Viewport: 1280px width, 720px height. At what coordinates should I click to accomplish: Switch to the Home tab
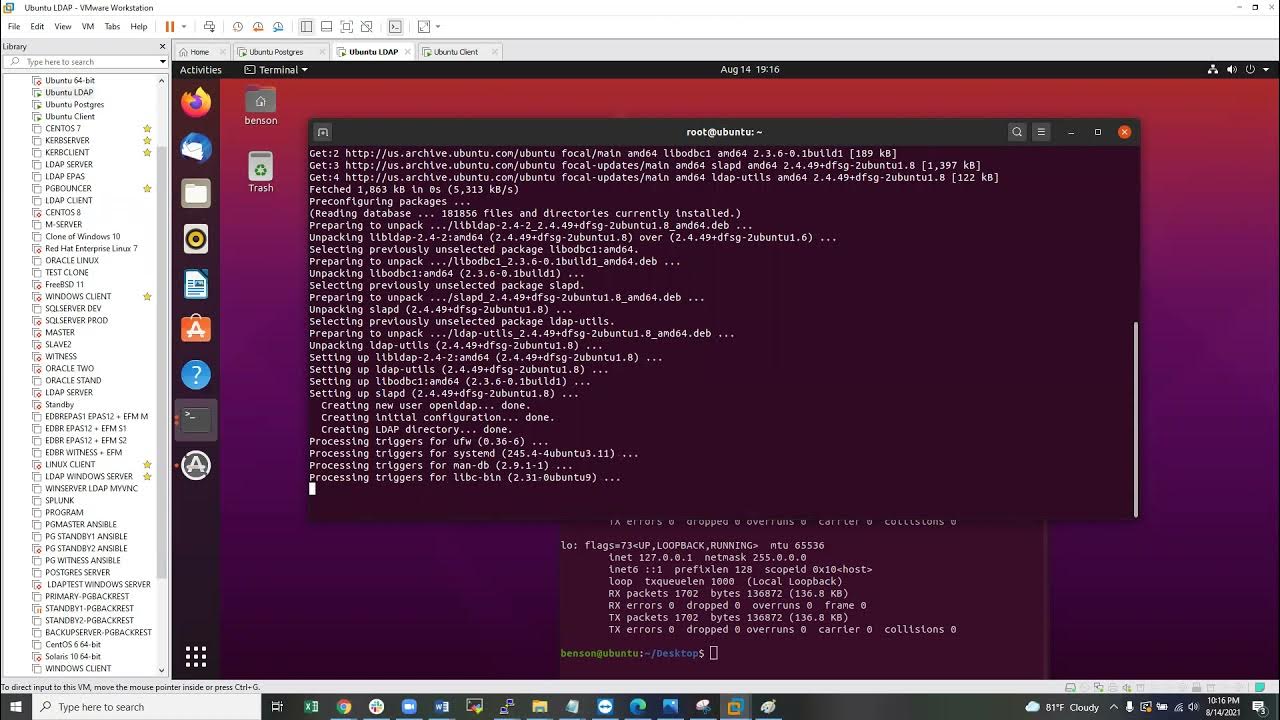[x=199, y=52]
